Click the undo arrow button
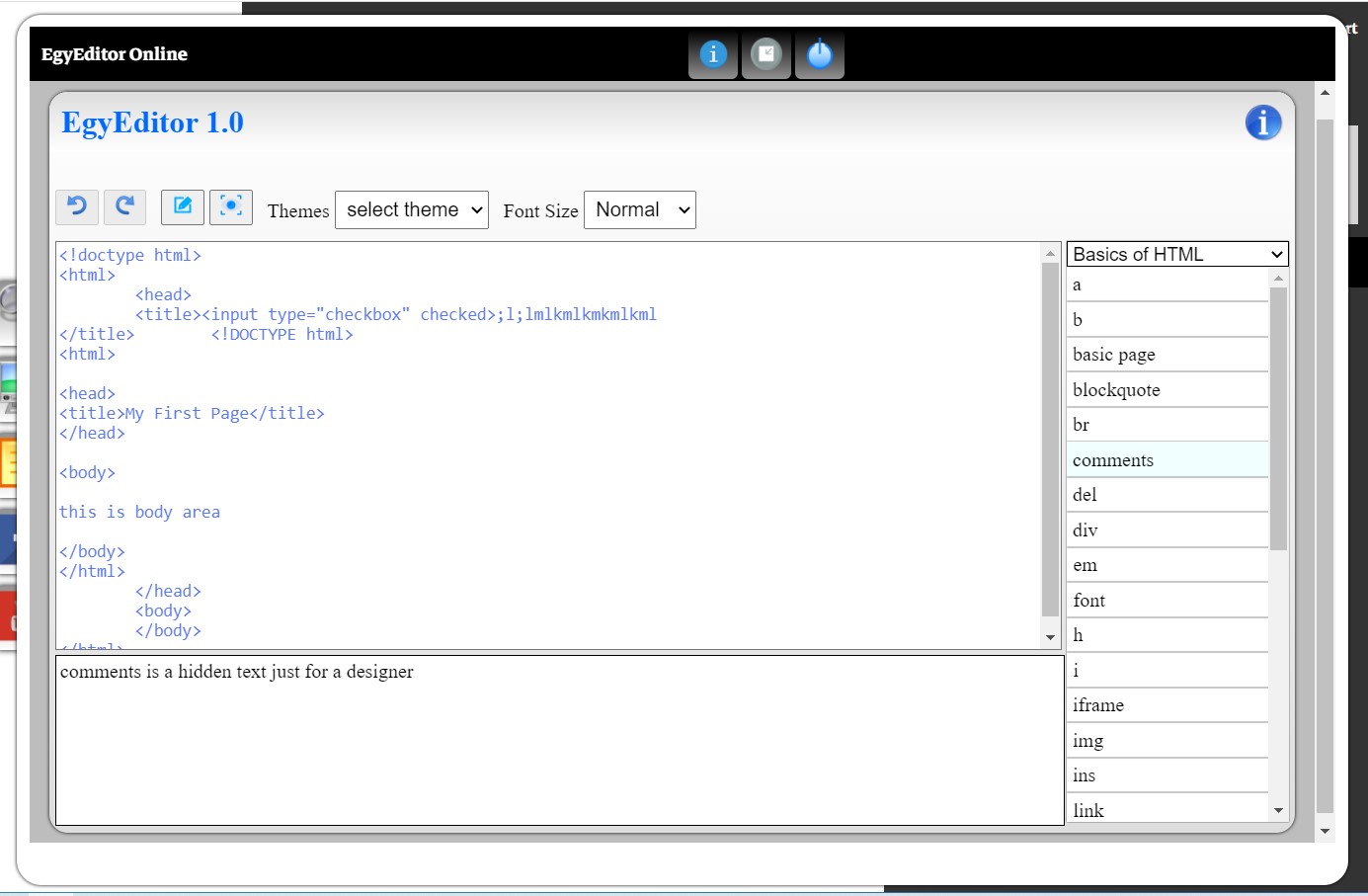1368x896 pixels. click(x=77, y=206)
